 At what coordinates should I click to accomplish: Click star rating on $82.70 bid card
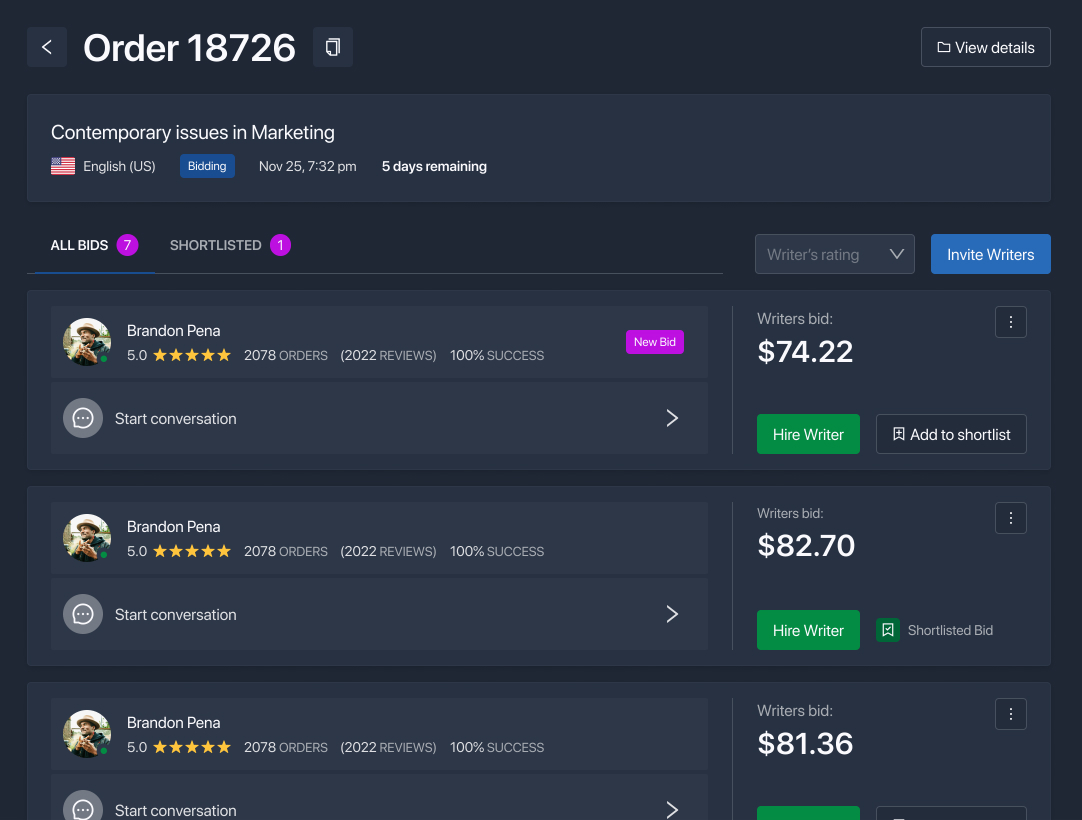(192, 551)
